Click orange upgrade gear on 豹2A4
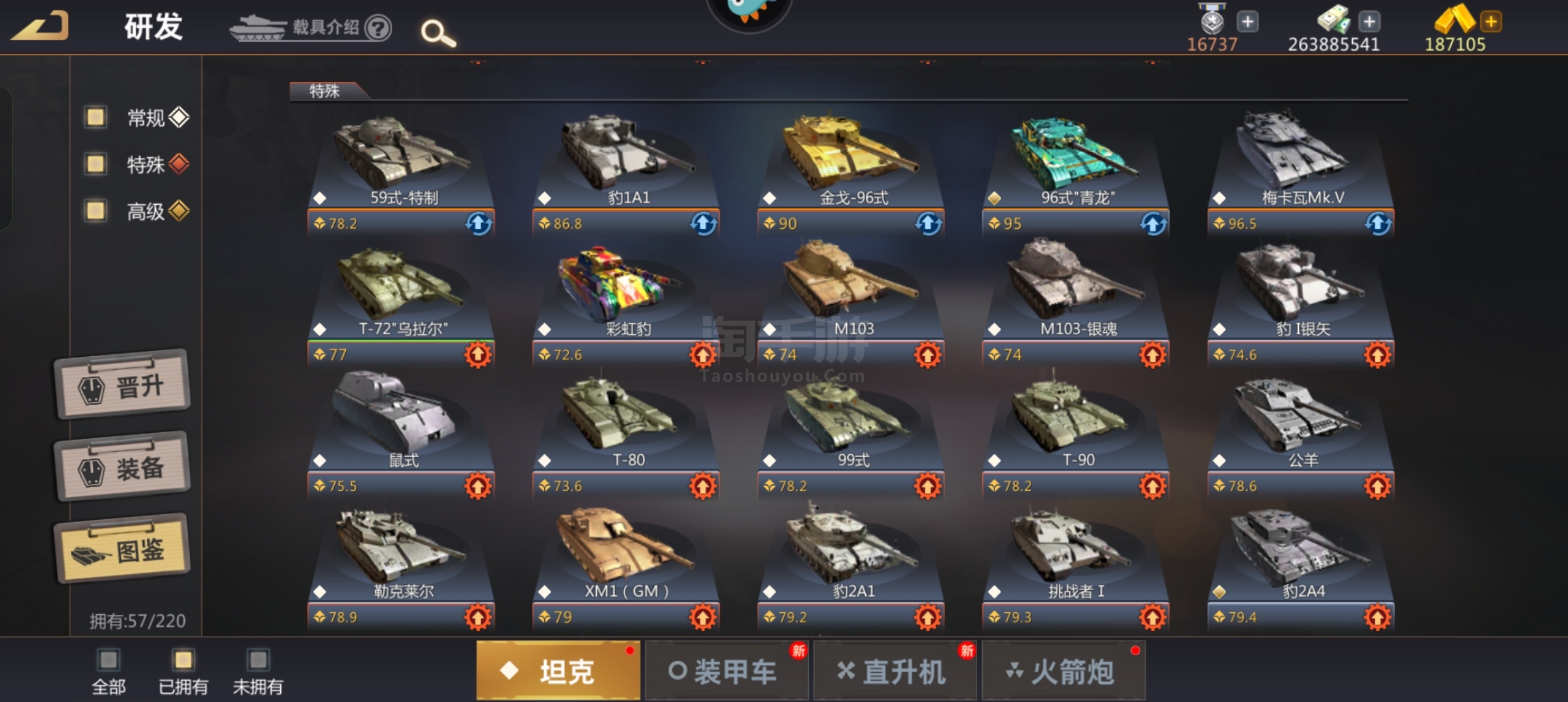 pyautogui.click(x=1378, y=617)
